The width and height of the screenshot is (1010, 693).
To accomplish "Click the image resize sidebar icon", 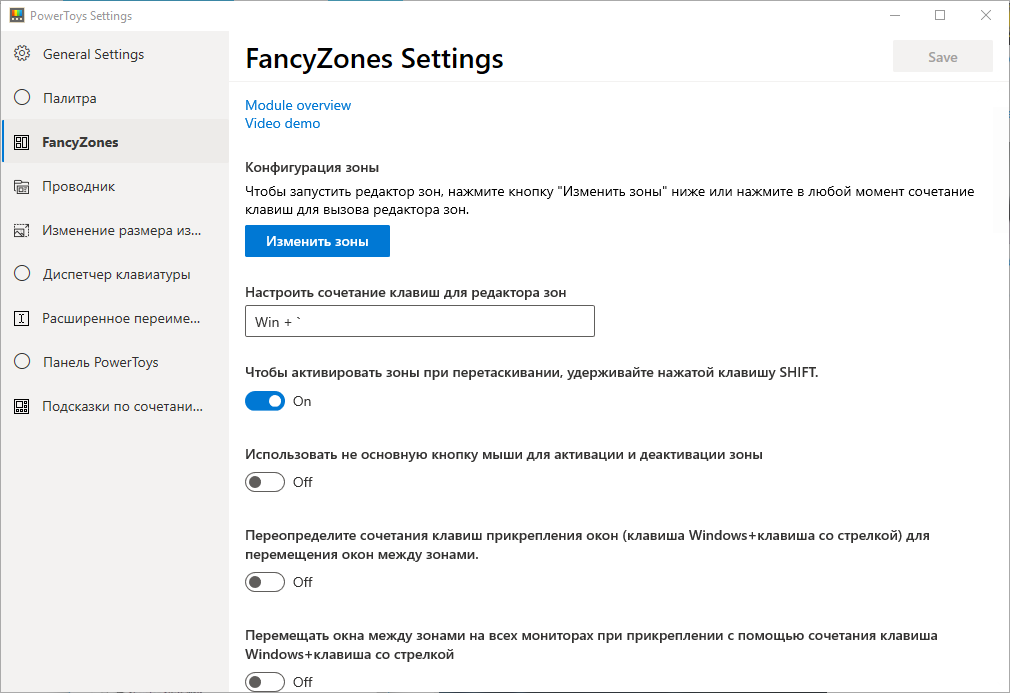I will tap(22, 230).
